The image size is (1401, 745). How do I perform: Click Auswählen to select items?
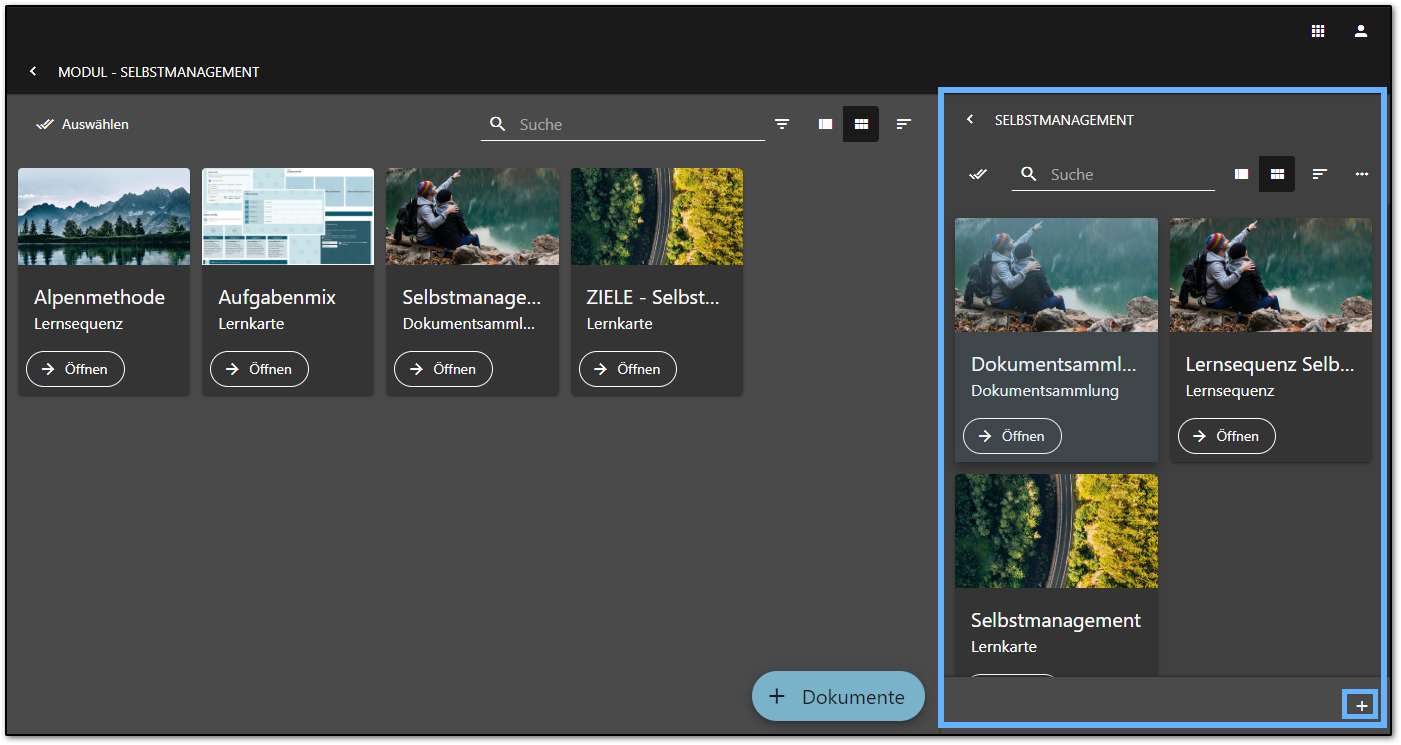pos(82,125)
